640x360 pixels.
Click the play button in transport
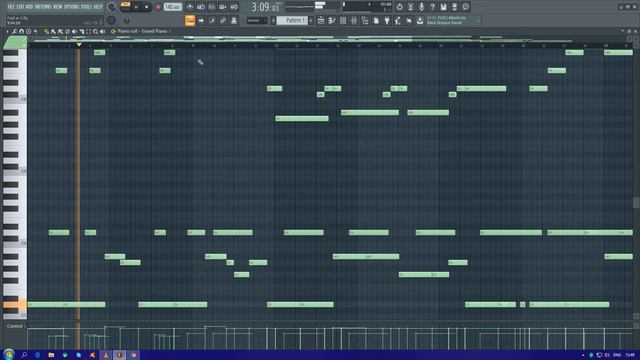[x=136, y=7]
